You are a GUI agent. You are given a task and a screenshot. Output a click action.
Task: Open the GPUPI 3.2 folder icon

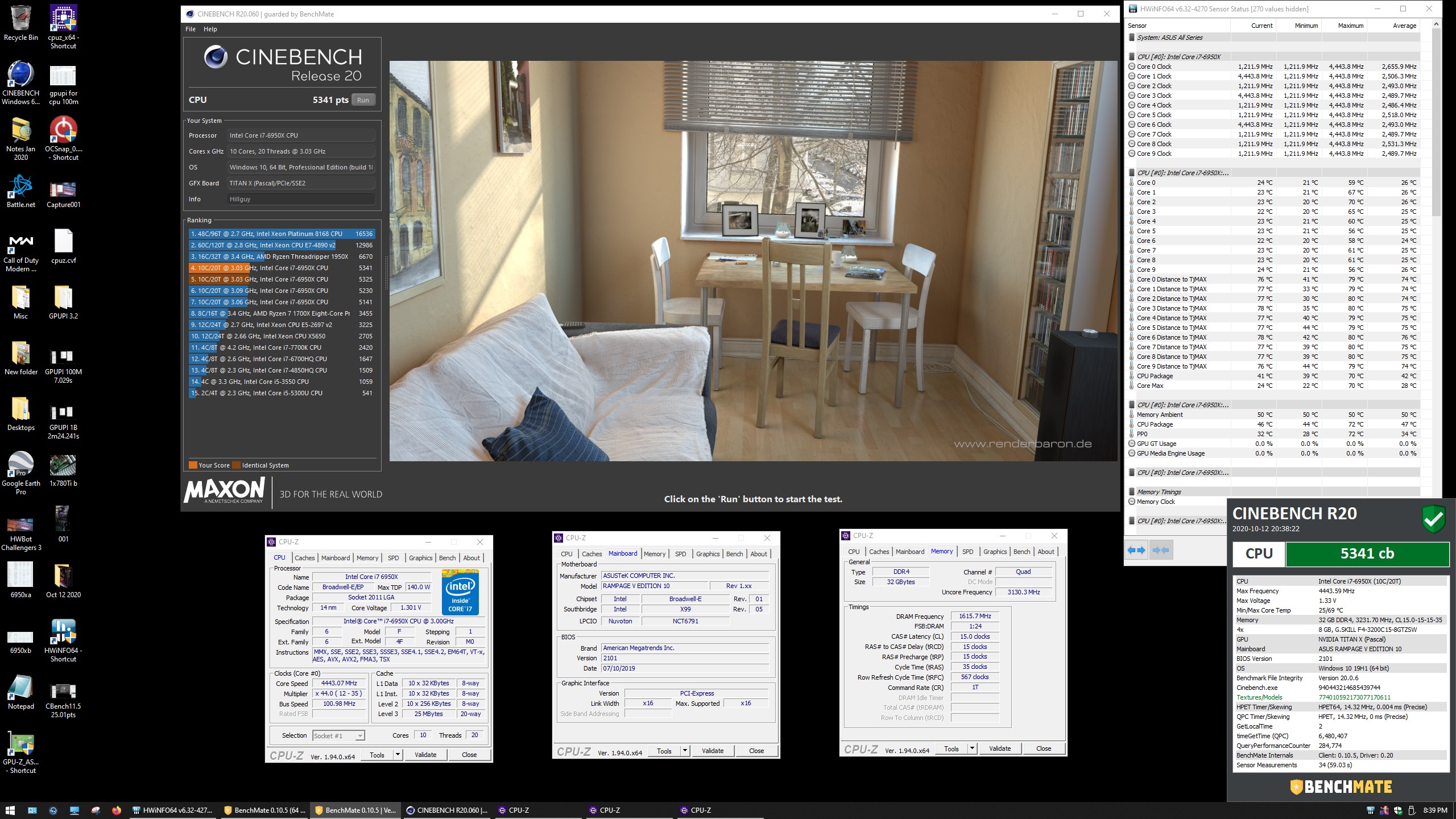tap(63, 302)
